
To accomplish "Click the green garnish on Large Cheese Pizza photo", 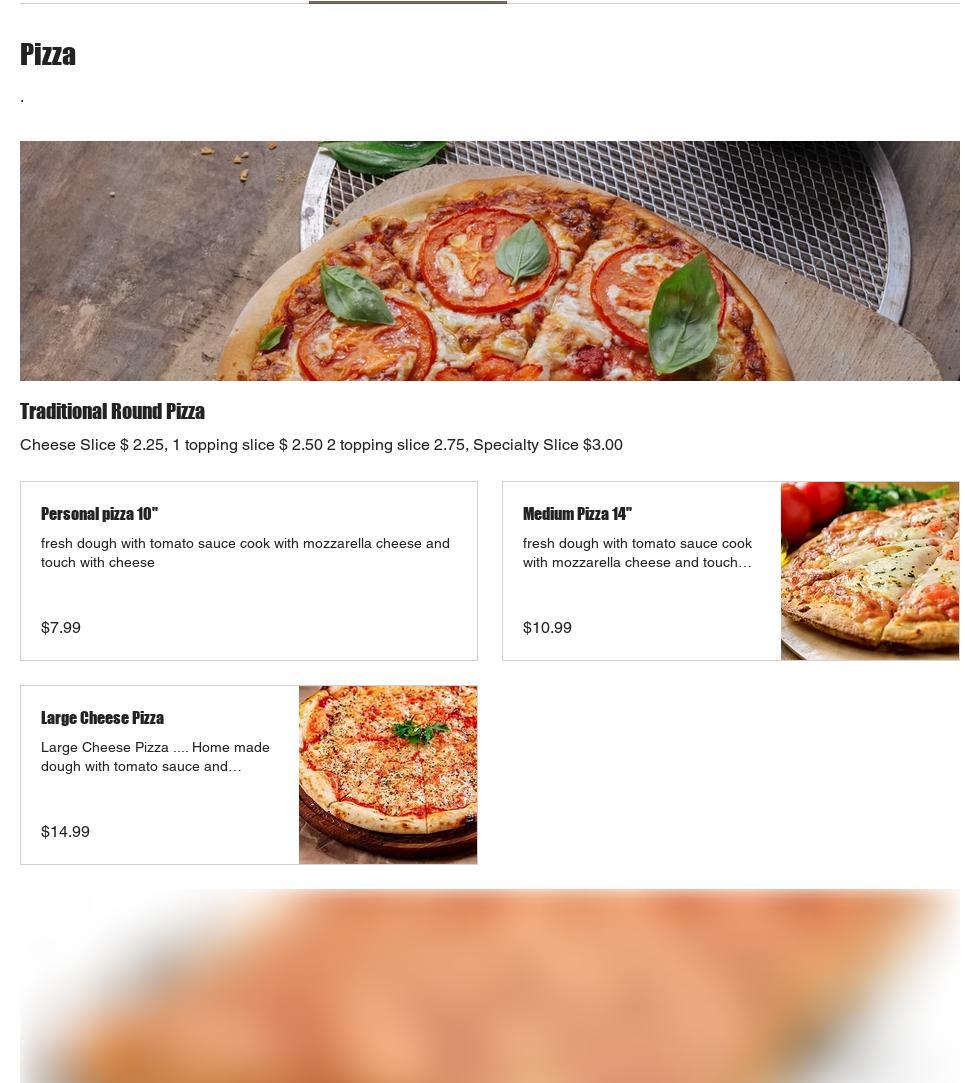I will 419,731.
